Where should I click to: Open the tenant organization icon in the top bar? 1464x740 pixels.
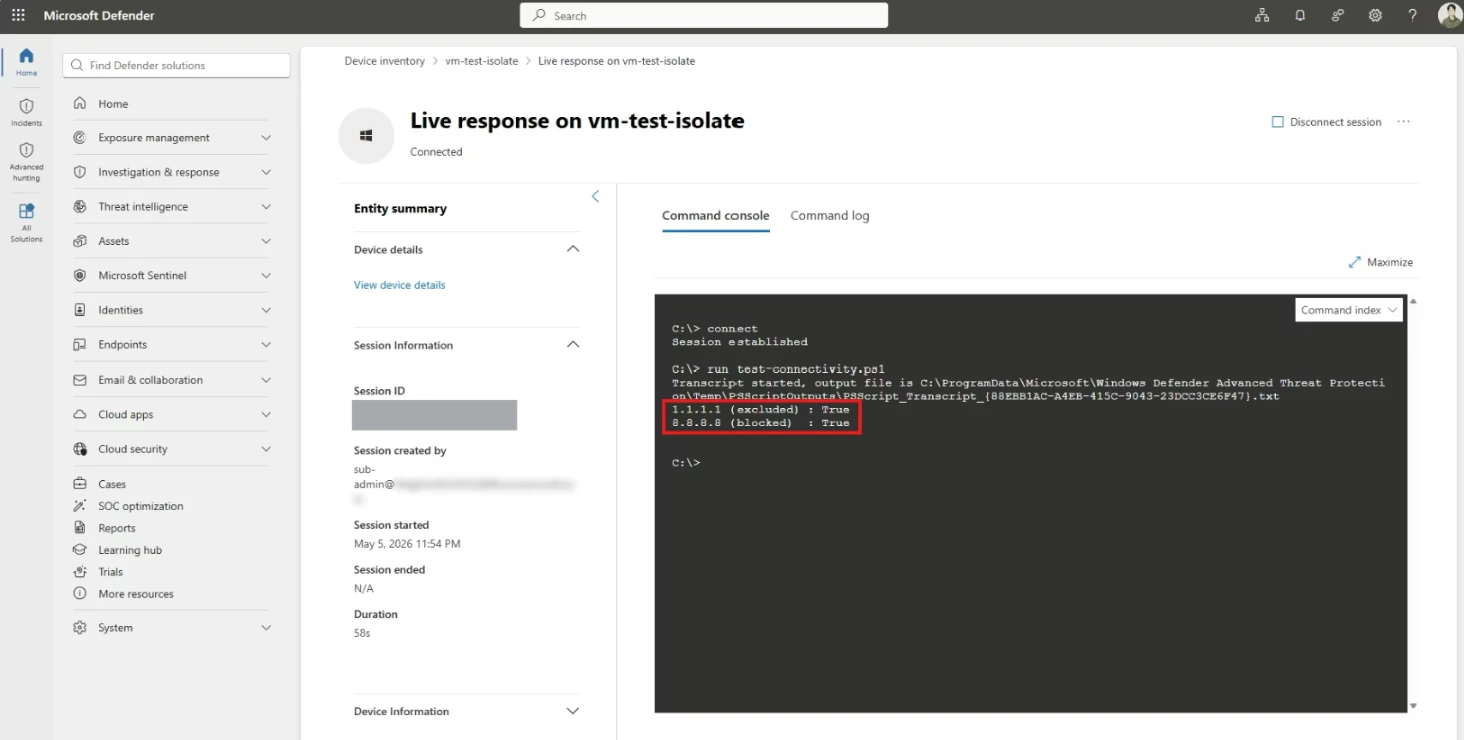[x=1262, y=15]
